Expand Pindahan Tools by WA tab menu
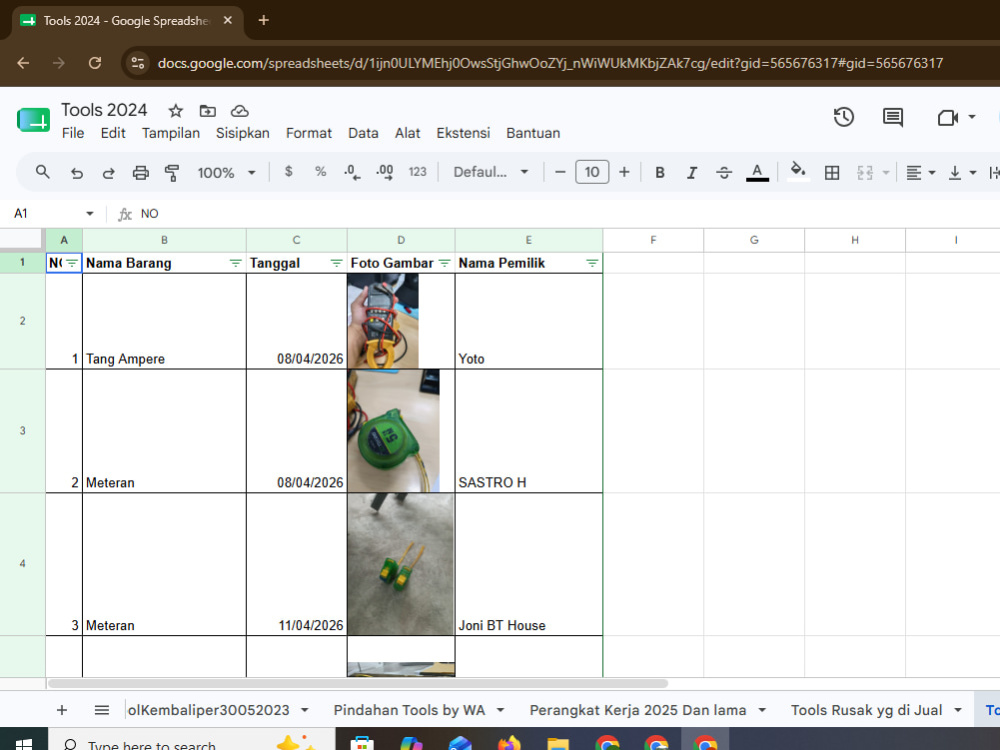 pos(500,710)
